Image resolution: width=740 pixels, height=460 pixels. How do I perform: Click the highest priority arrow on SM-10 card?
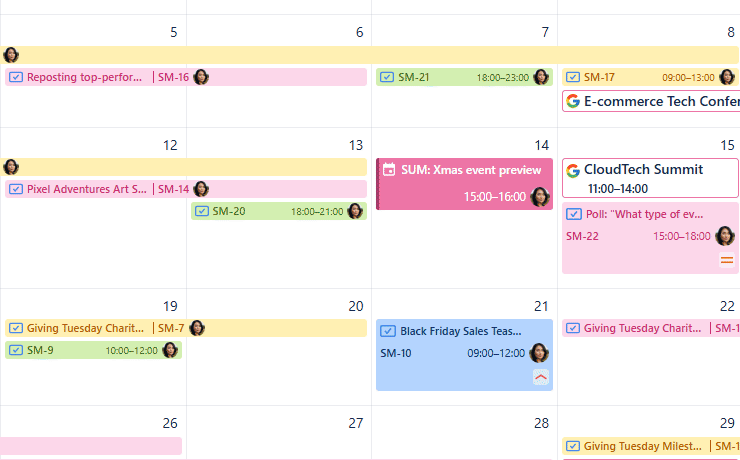coord(541,377)
